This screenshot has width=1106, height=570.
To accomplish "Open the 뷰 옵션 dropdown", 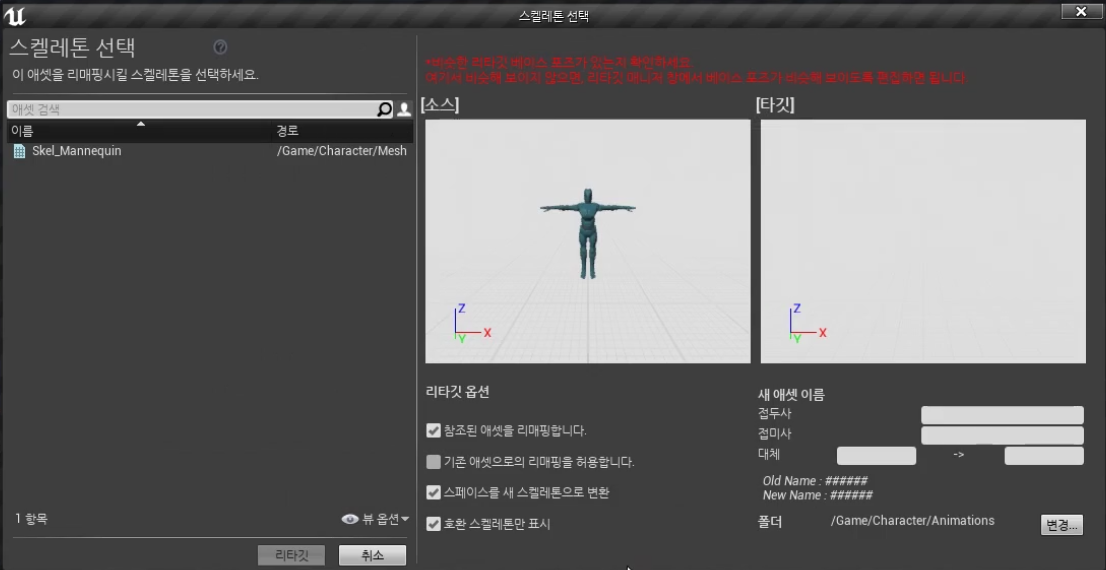I will (385, 519).
